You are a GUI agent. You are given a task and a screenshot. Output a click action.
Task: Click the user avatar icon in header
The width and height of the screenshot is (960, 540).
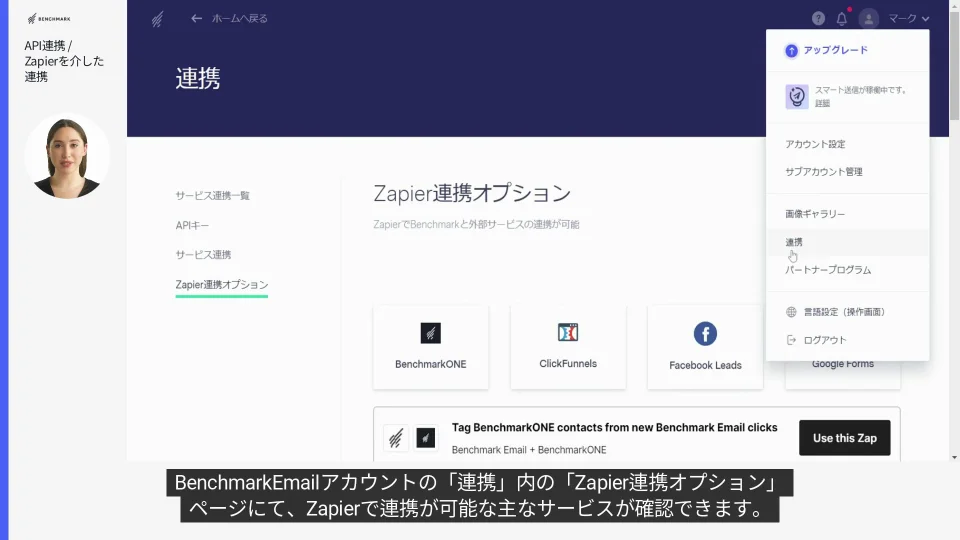click(x=868, y=18)
